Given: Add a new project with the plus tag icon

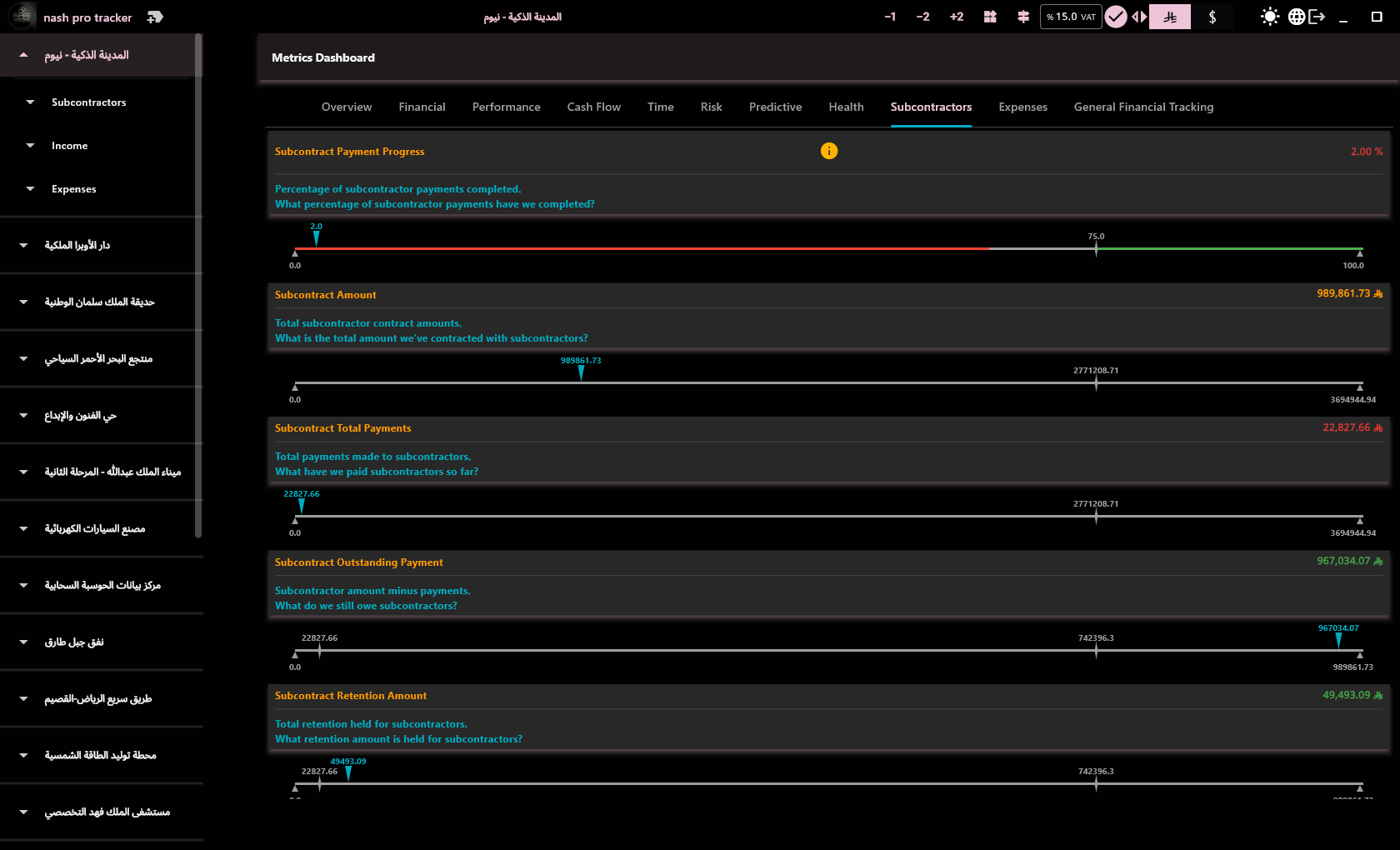Looking at the screenshot, I should [155, 17].
